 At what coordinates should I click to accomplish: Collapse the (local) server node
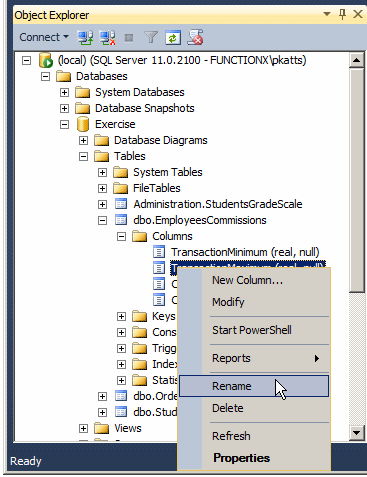[26, 61]
